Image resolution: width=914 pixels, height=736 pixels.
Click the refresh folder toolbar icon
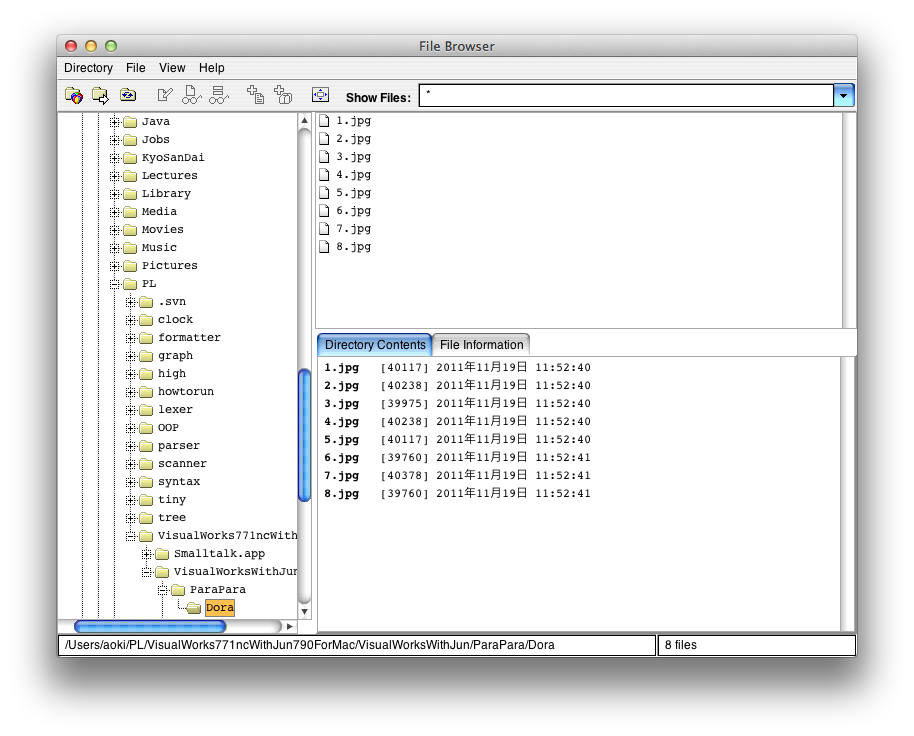(128, 96)
